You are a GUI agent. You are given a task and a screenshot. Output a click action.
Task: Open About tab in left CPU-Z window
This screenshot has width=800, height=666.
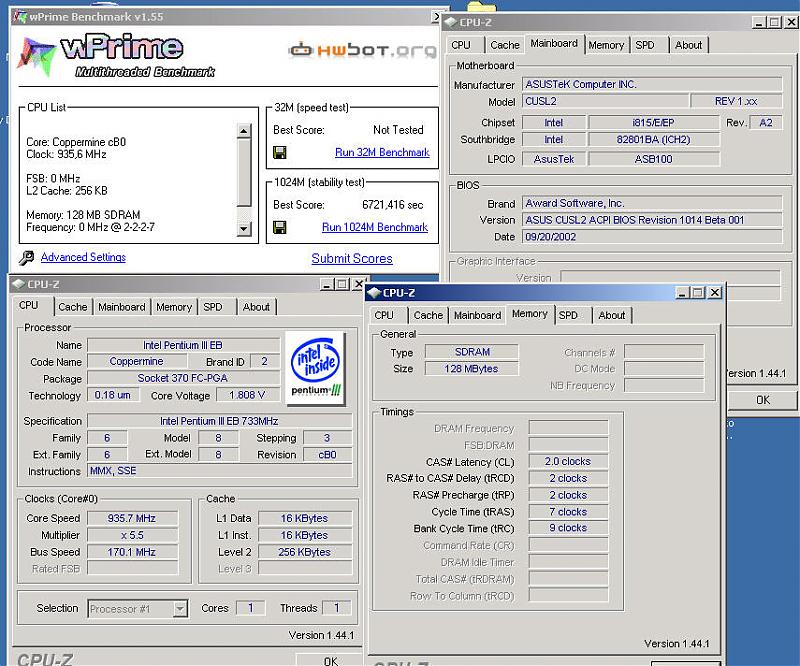[256, 307]
